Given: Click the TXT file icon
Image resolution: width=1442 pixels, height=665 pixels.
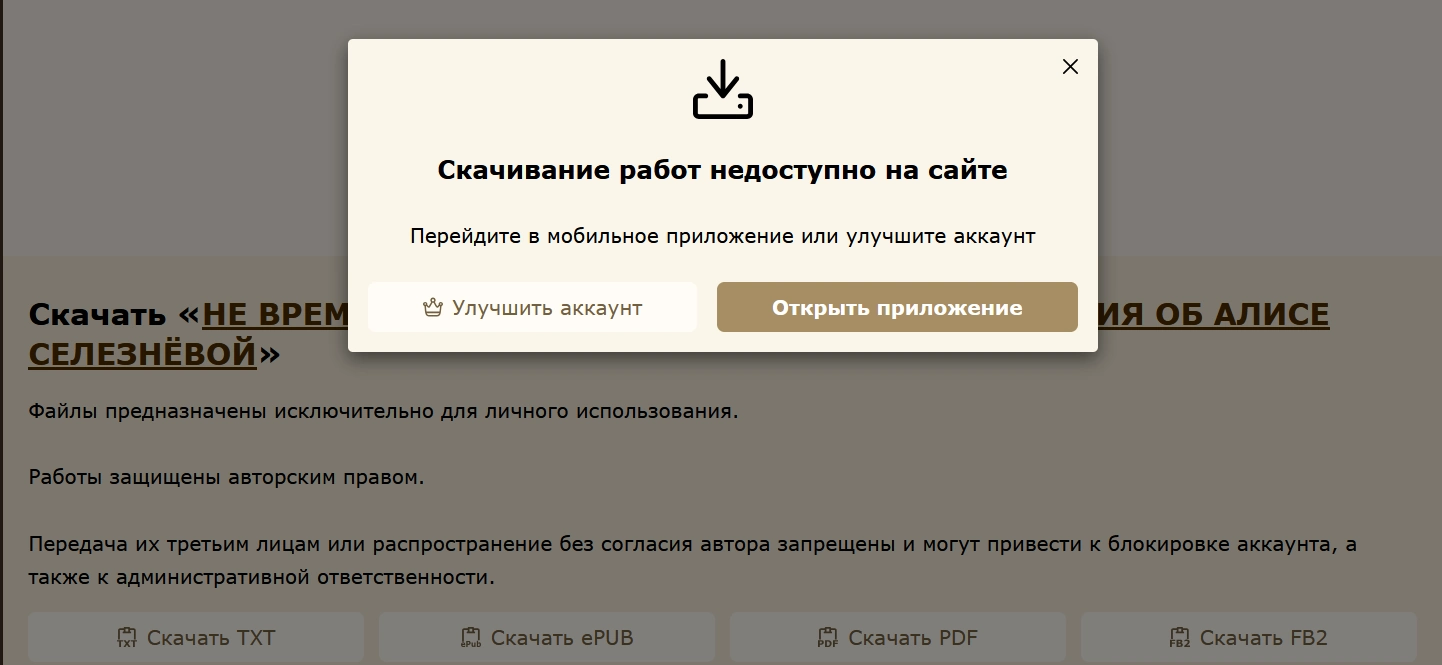Looking at the screenshot, I should 127,638.
